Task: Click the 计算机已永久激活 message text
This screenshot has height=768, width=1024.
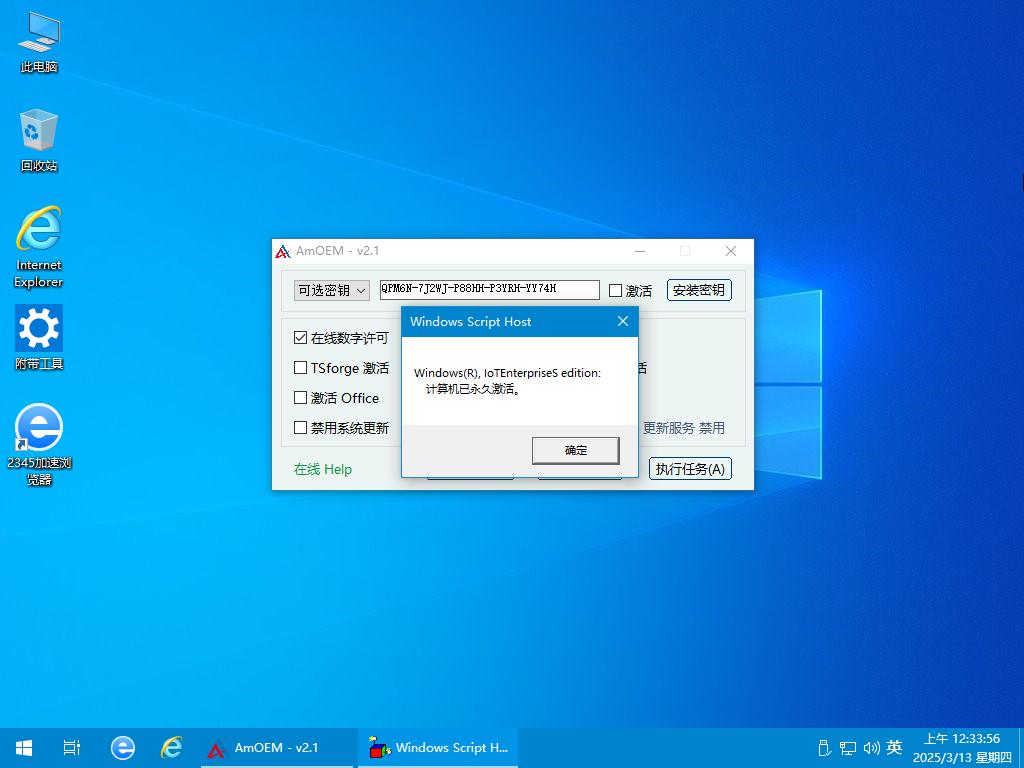Action: (473, 389)
